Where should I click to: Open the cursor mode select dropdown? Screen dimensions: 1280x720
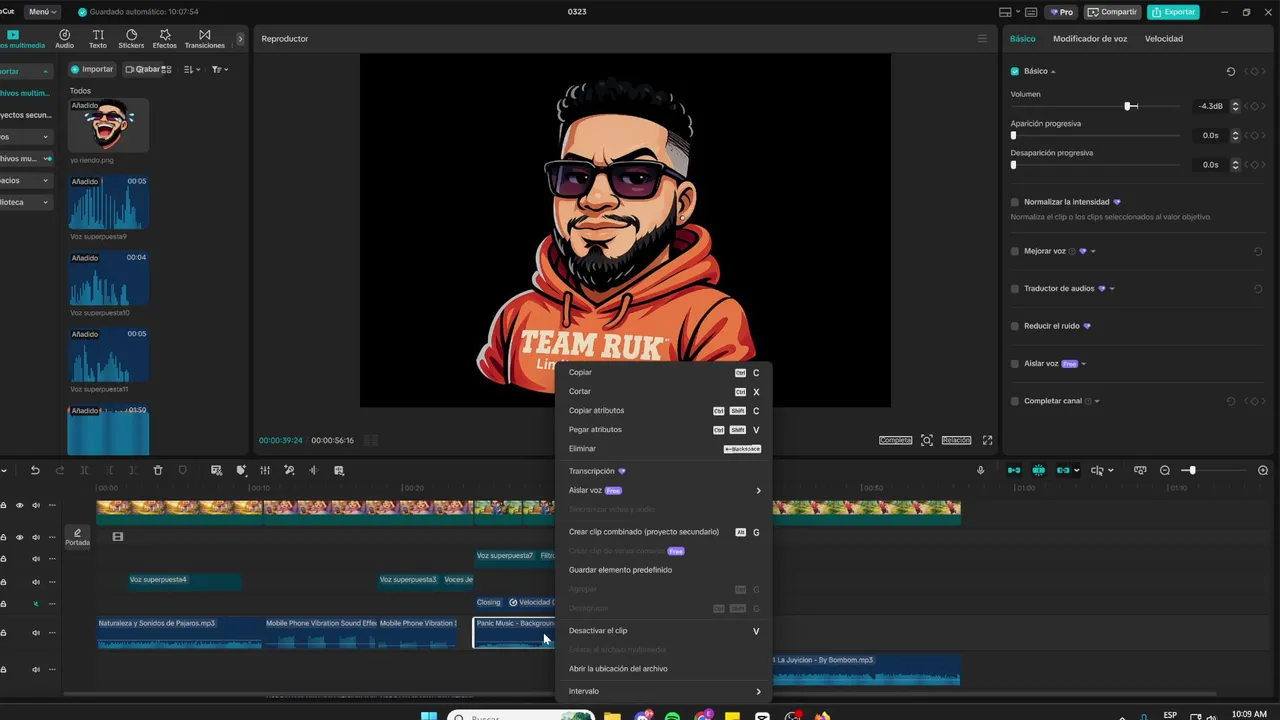click(x=1111, y=470)
